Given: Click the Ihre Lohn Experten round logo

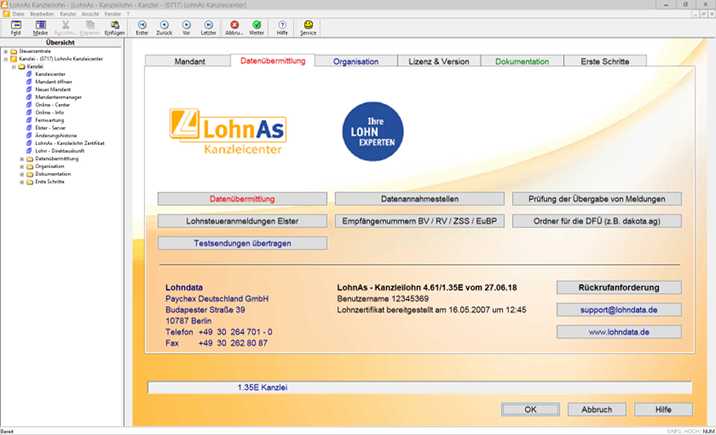Looking at the screenshot, I should tap(373, 131).
